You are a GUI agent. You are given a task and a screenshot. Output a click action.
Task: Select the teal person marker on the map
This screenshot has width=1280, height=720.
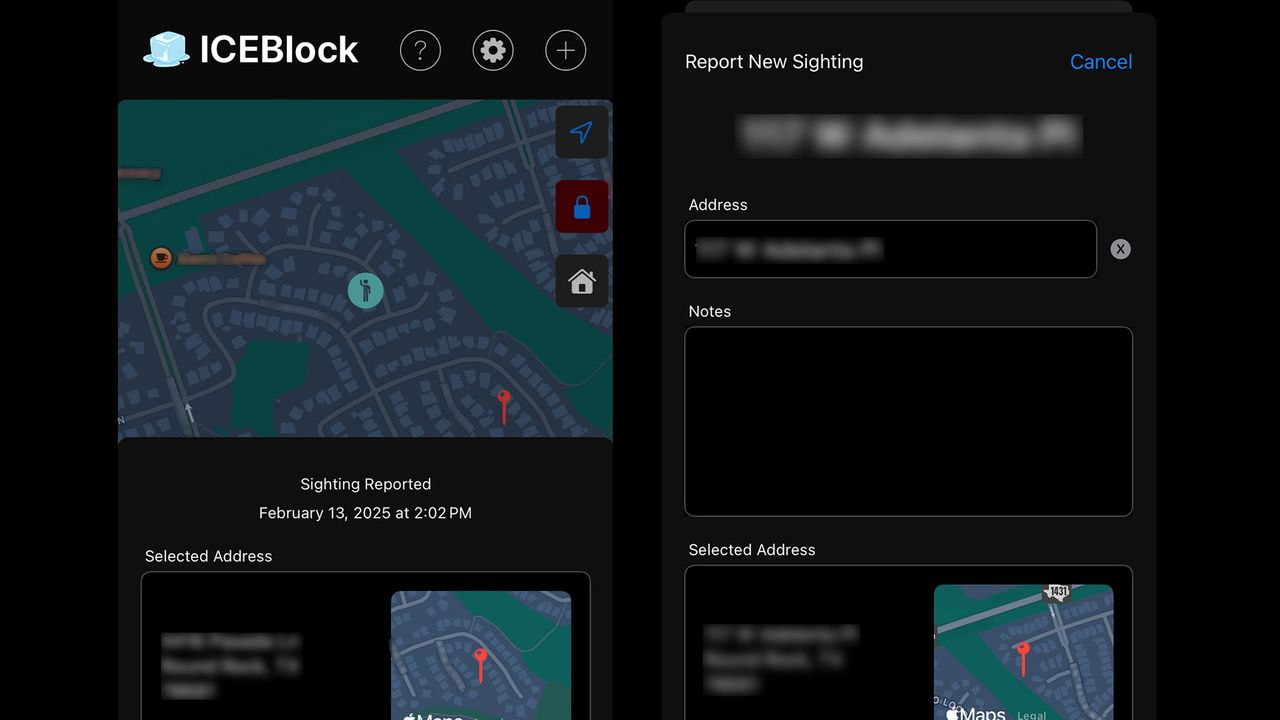click(x=365, y=290)
